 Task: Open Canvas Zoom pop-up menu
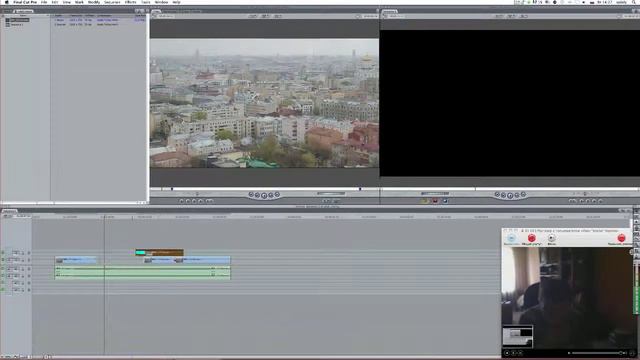coord(499,16)
